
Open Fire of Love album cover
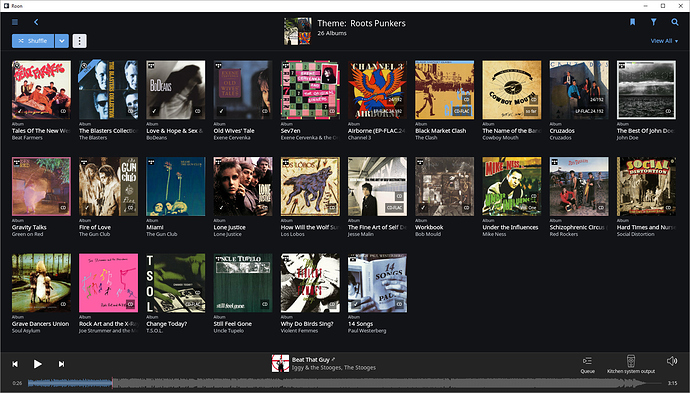(x=108, y=186)
